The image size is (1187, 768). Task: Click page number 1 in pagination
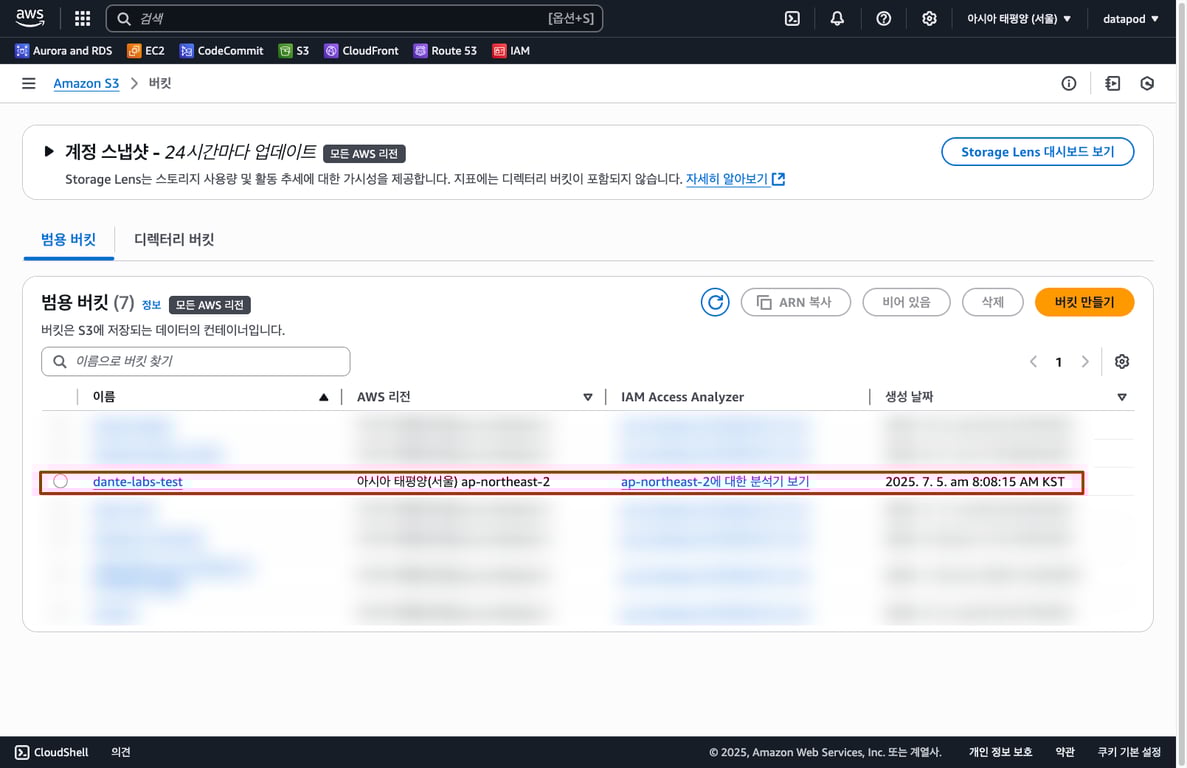(1058, 362)
